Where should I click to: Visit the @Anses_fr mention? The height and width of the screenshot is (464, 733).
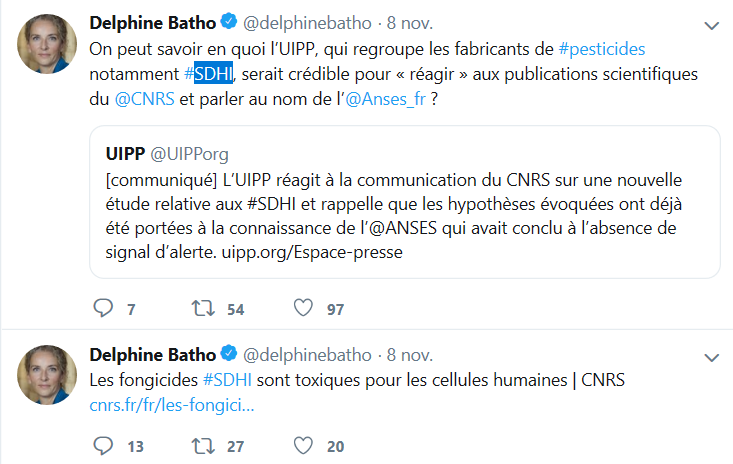point(388,100)
